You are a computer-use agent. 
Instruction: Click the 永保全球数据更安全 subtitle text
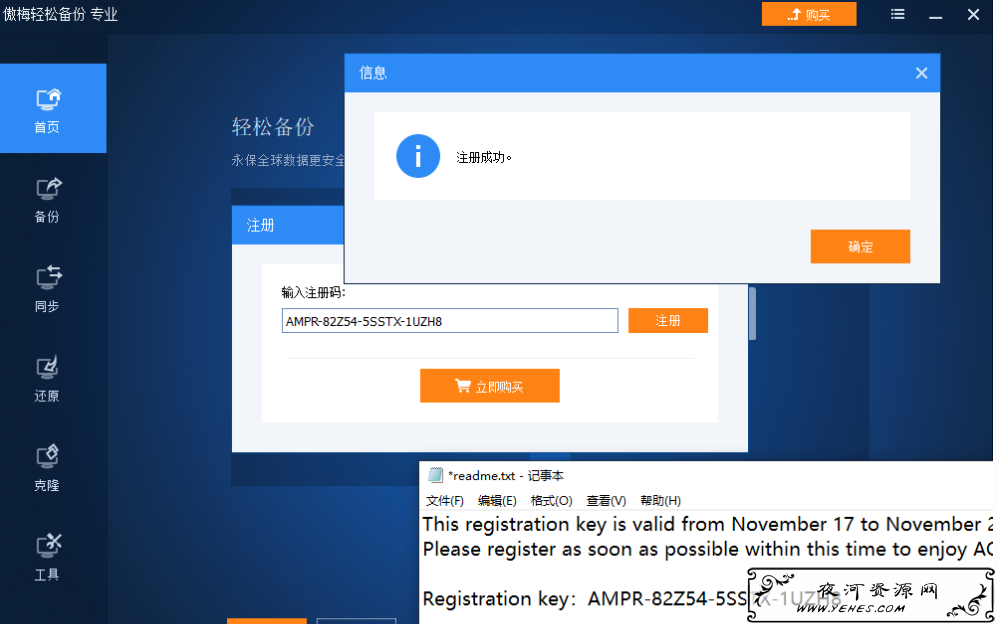click(288, 160)
